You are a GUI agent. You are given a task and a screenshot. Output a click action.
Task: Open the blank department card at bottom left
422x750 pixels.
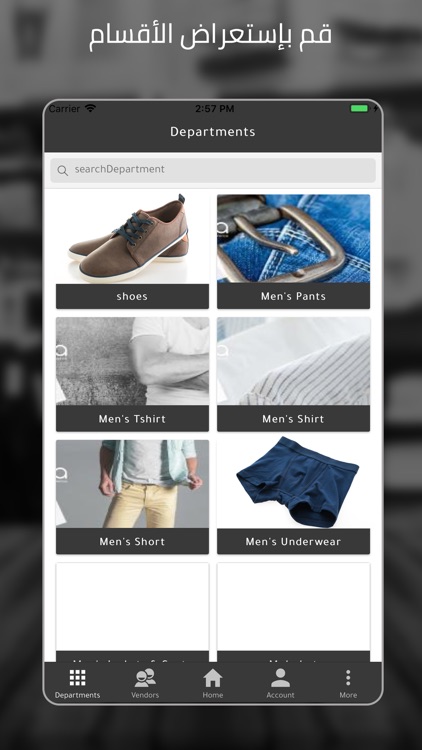click(x=132, y=612)
